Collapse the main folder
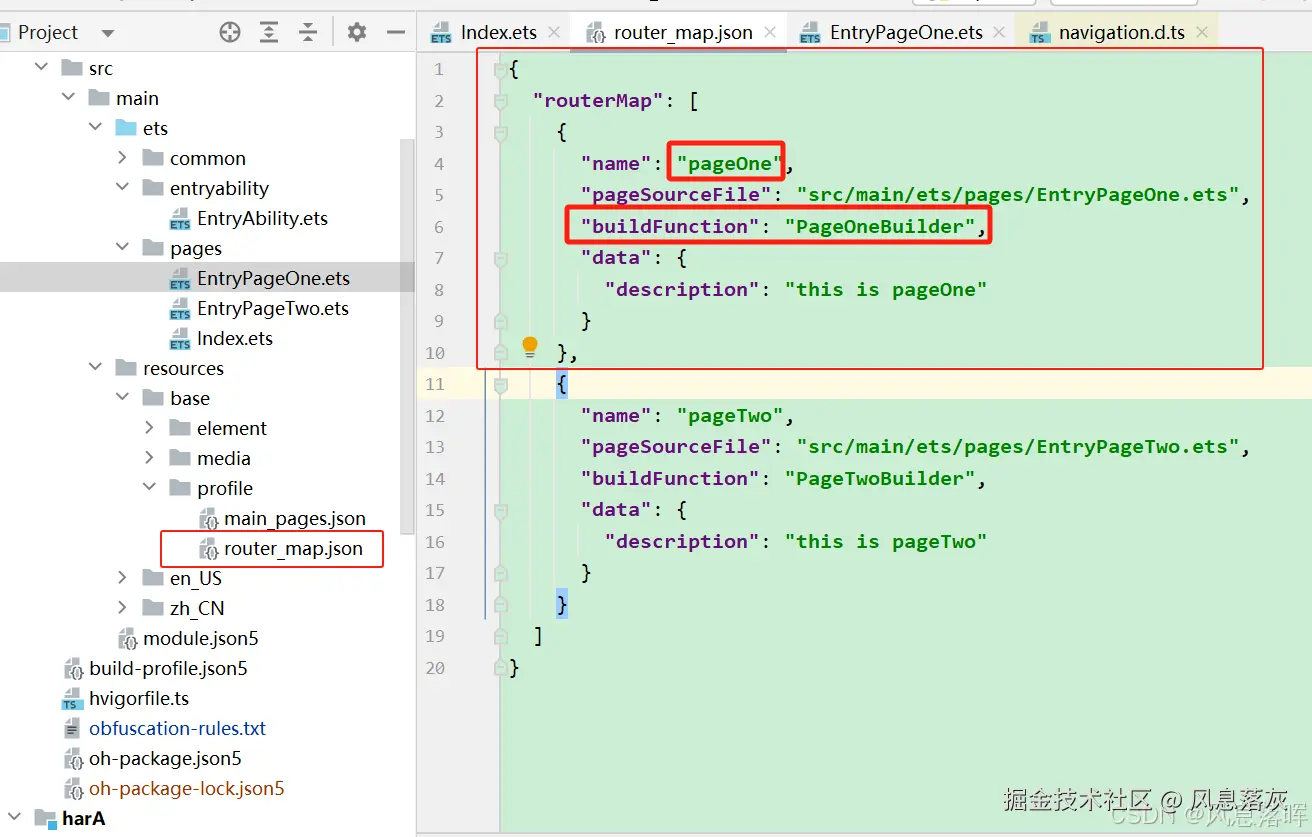Screen dimensions: 1312x837 tap(68, 97)
